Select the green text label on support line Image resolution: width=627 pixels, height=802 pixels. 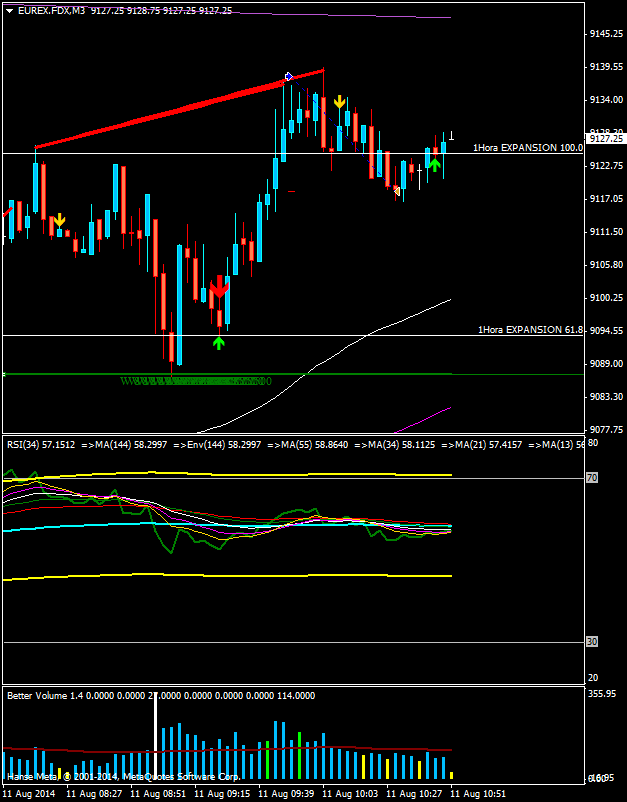(x=195, y=381)
